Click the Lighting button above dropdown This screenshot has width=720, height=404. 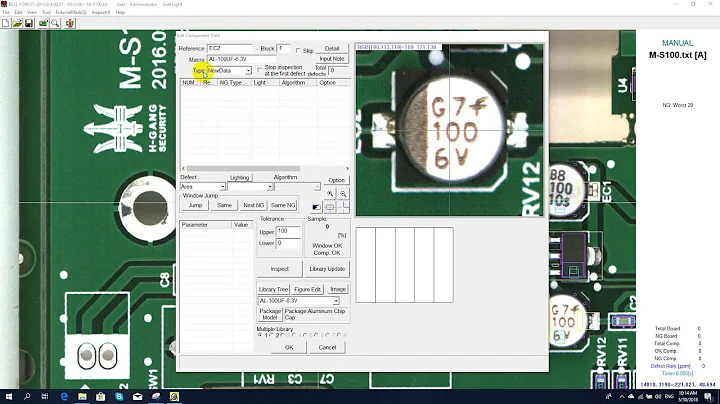pyautogui.click(x=239, y=178)
